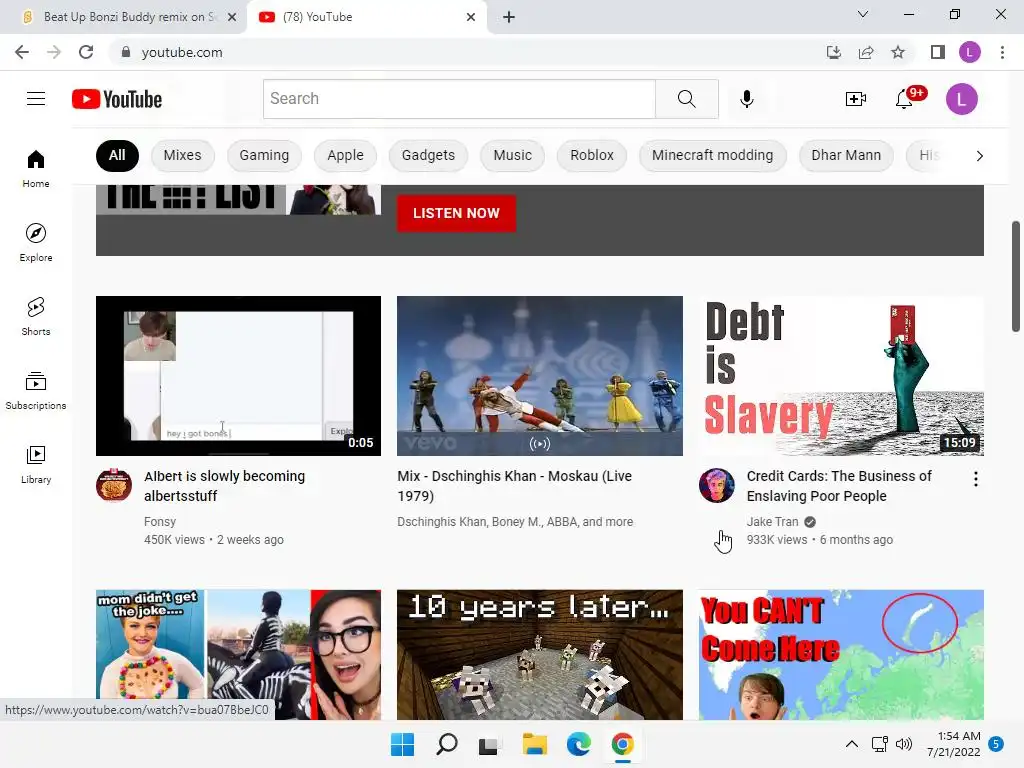Click the page vertical scrollbar thumb
This screenshot has width=1024, height=768.
tap(1016, 276)
